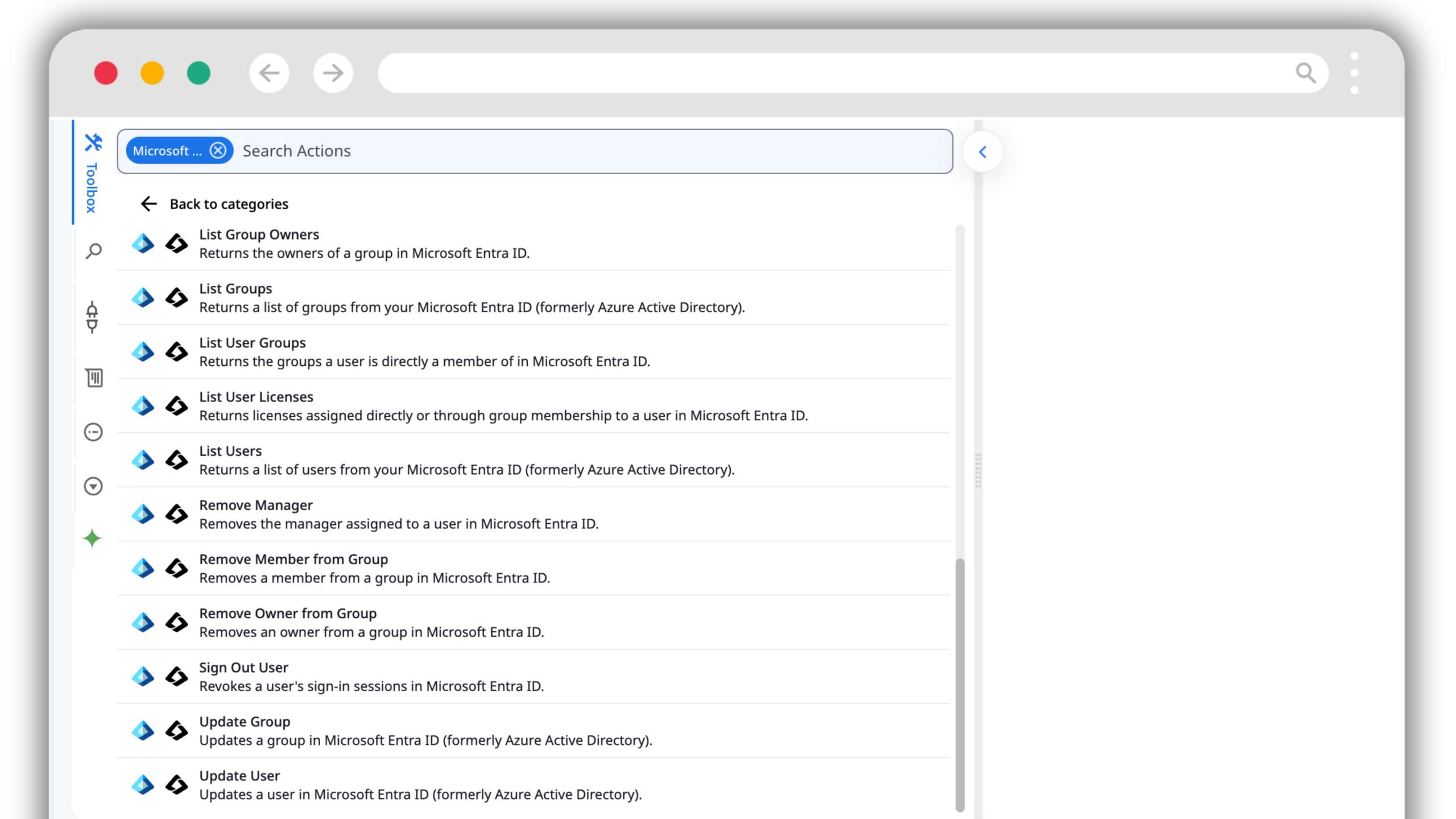Screen dimensions: 1456x819
Task: Select the Sign Out User action
Action: (x=533, y=676)
